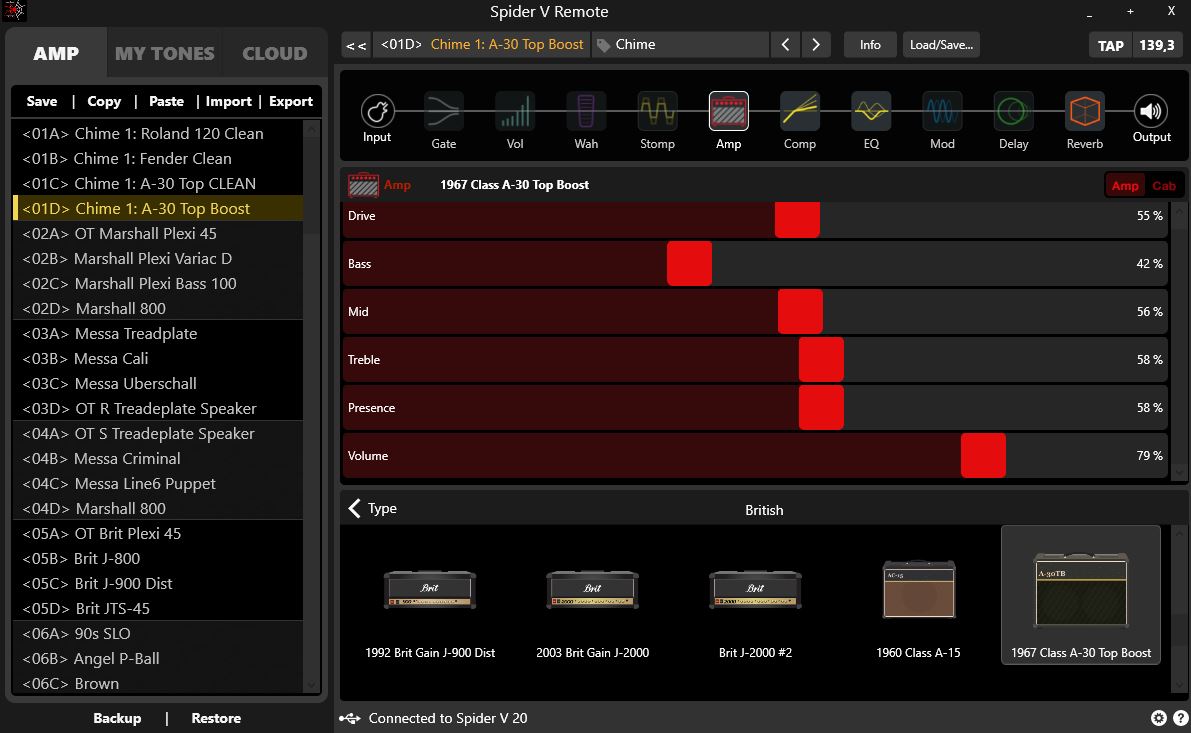
Task: Select the Brit J-2000 #2 amp
Action: [755, 596]
